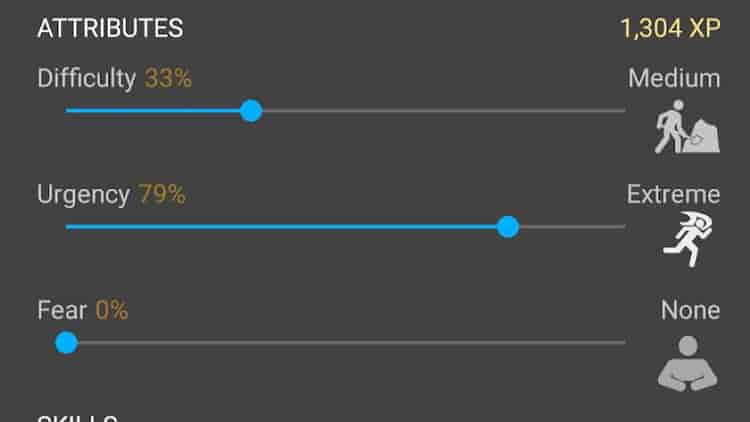Click the Difficulty digging worker icon
Viewport: 750px width, 422px height.
(687, 127)
